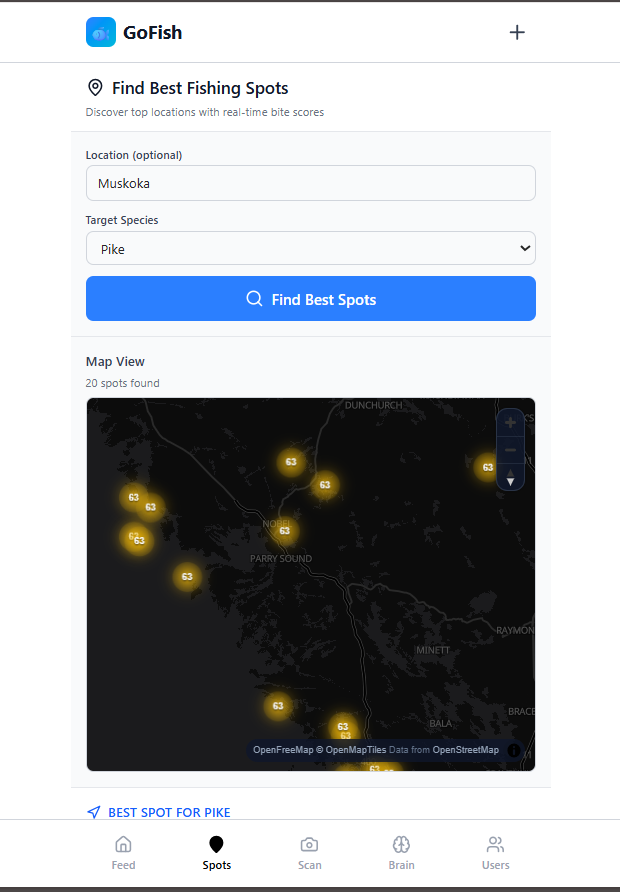Zoom in on the map
Screen dimensions: 620x892
point(510,423)
